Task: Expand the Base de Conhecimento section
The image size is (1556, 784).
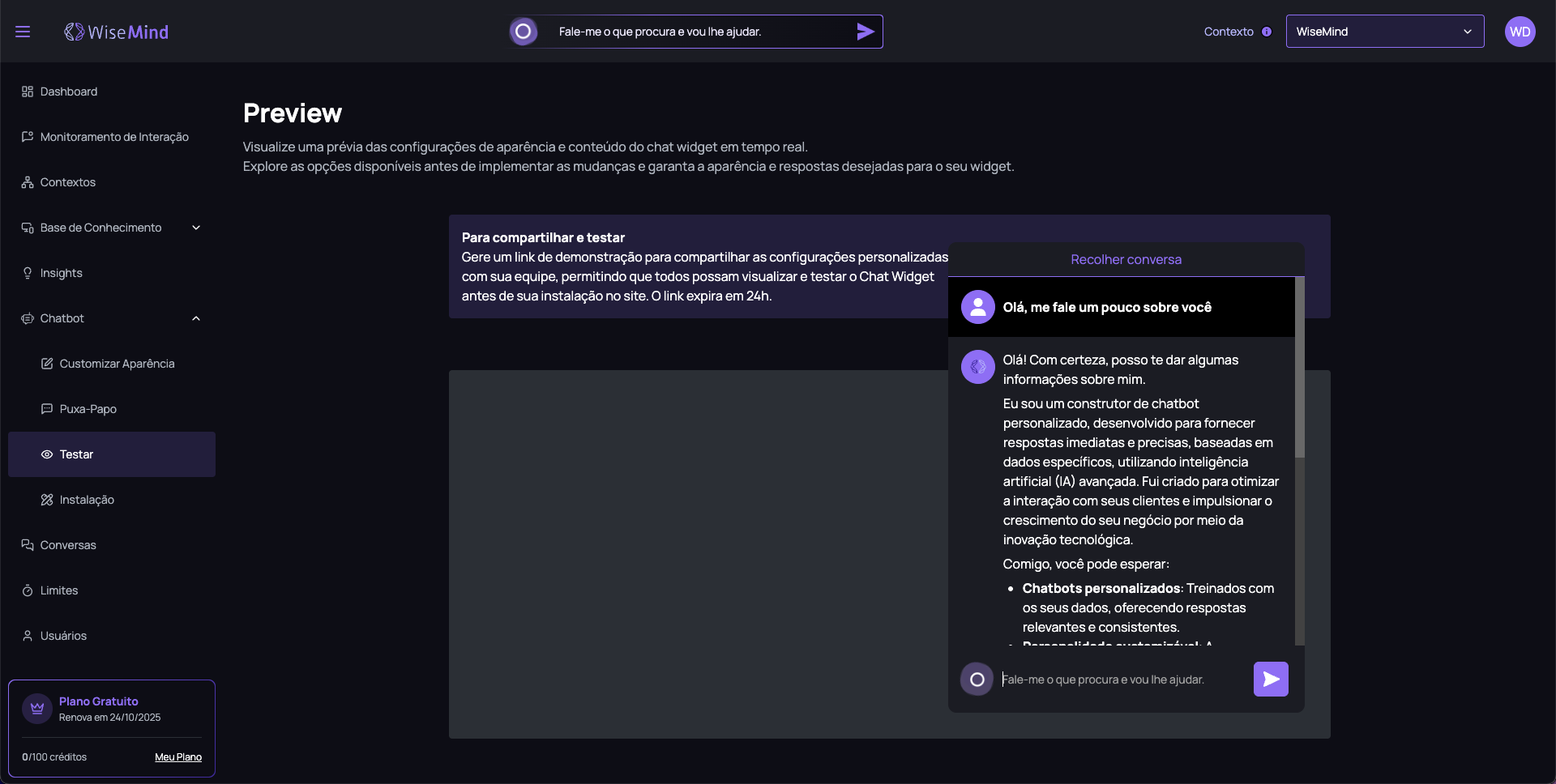Action: tap(196, 228)
